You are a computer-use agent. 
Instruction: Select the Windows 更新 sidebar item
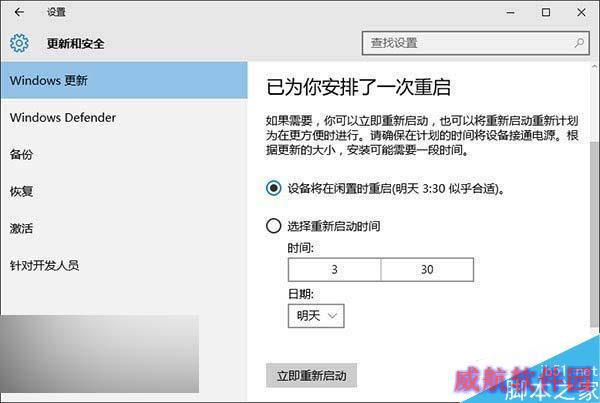(x=124, y=80)
